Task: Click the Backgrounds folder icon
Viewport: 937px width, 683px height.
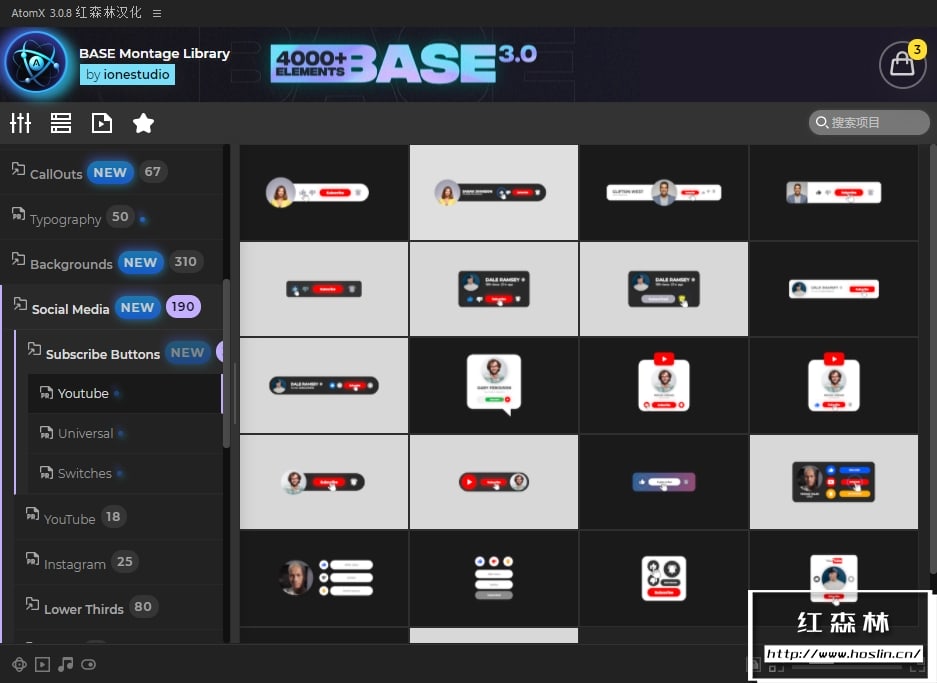Action: click(18, 259)
